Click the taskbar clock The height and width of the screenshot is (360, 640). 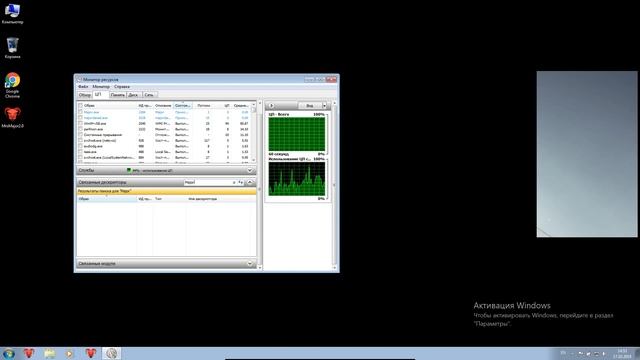[x=622, y=354]
